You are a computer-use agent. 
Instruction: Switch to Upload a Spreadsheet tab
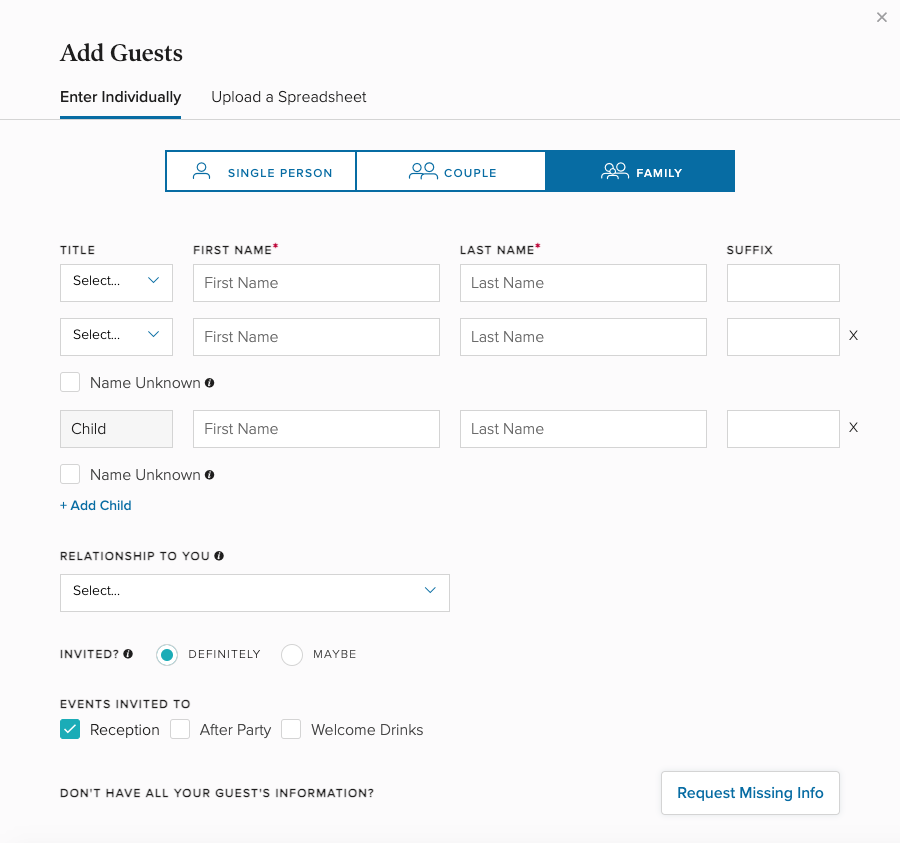tap(288, 97)
